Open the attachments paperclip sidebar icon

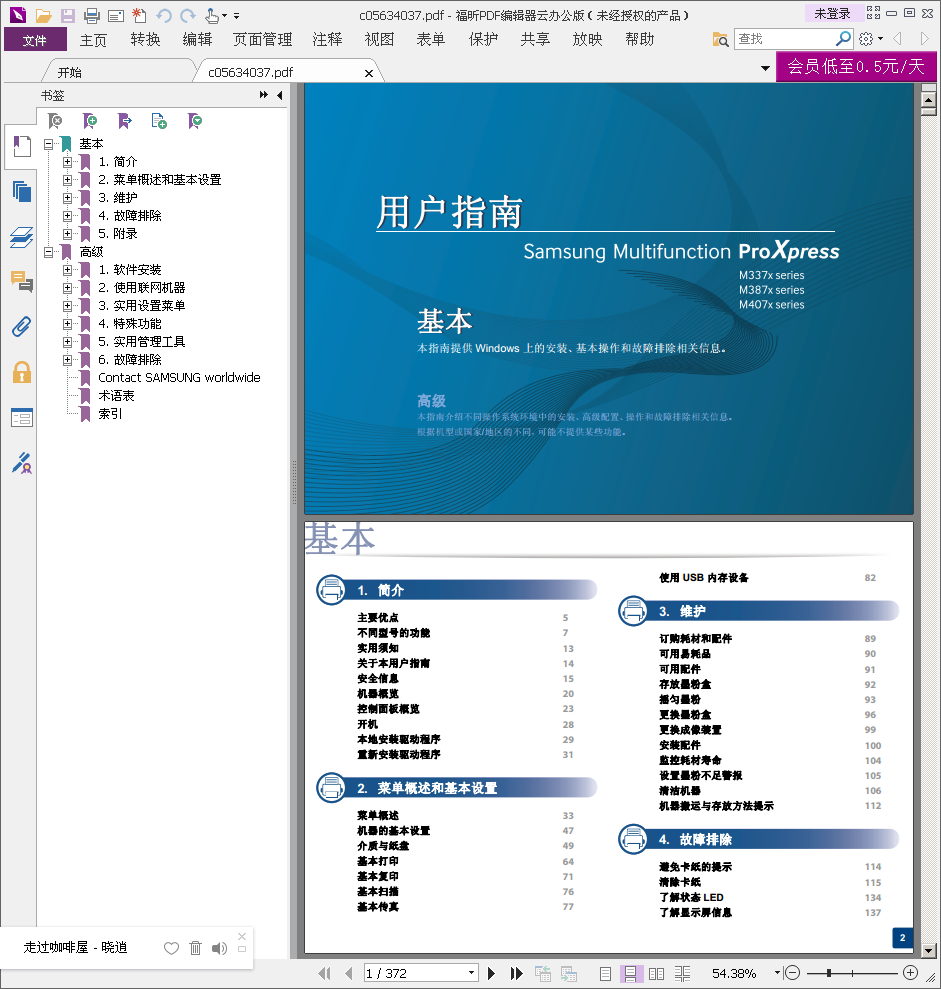(22, 327)
